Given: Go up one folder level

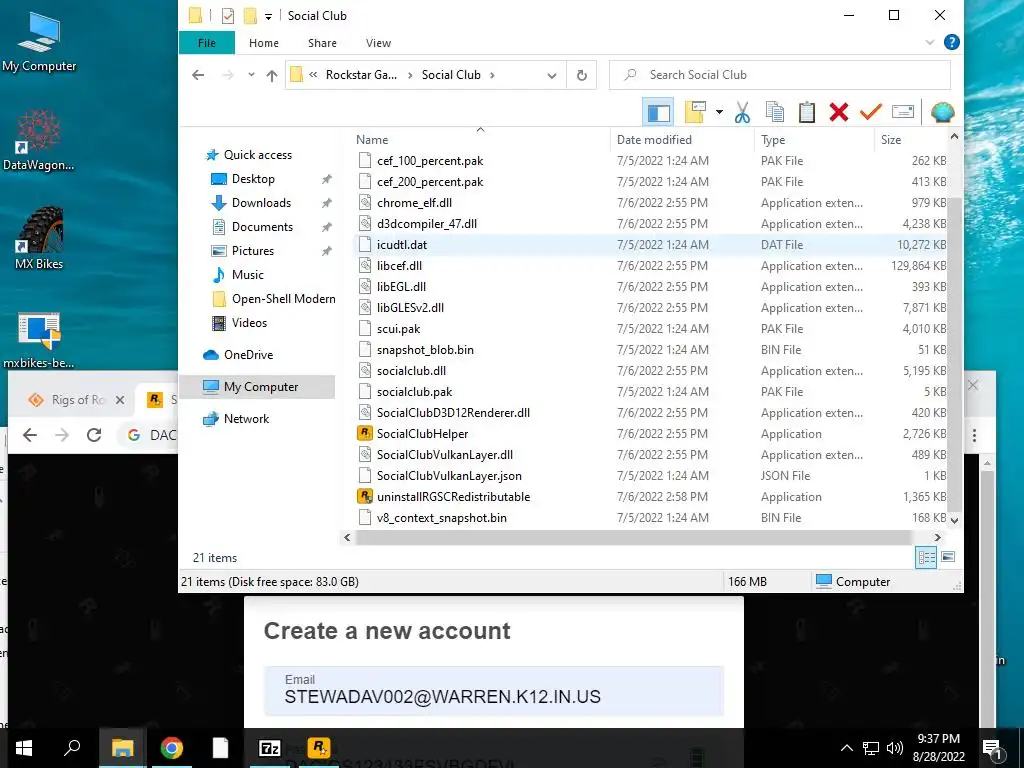Looking at the screenshot, I should pyautogui.click(x=272, y=75).
